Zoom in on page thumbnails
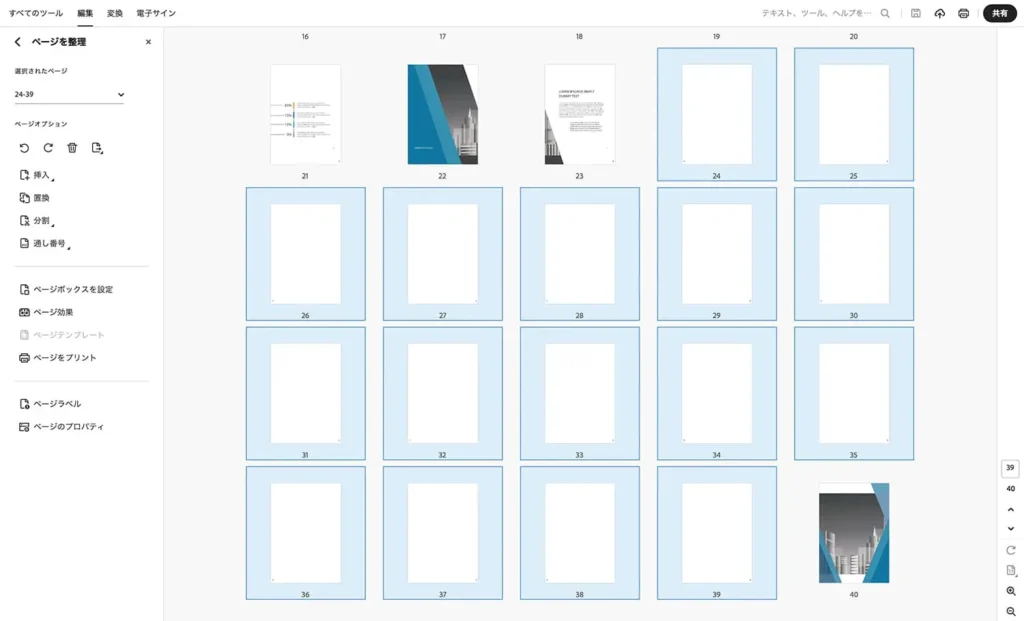1024x621 pixels. [1010, 591]
